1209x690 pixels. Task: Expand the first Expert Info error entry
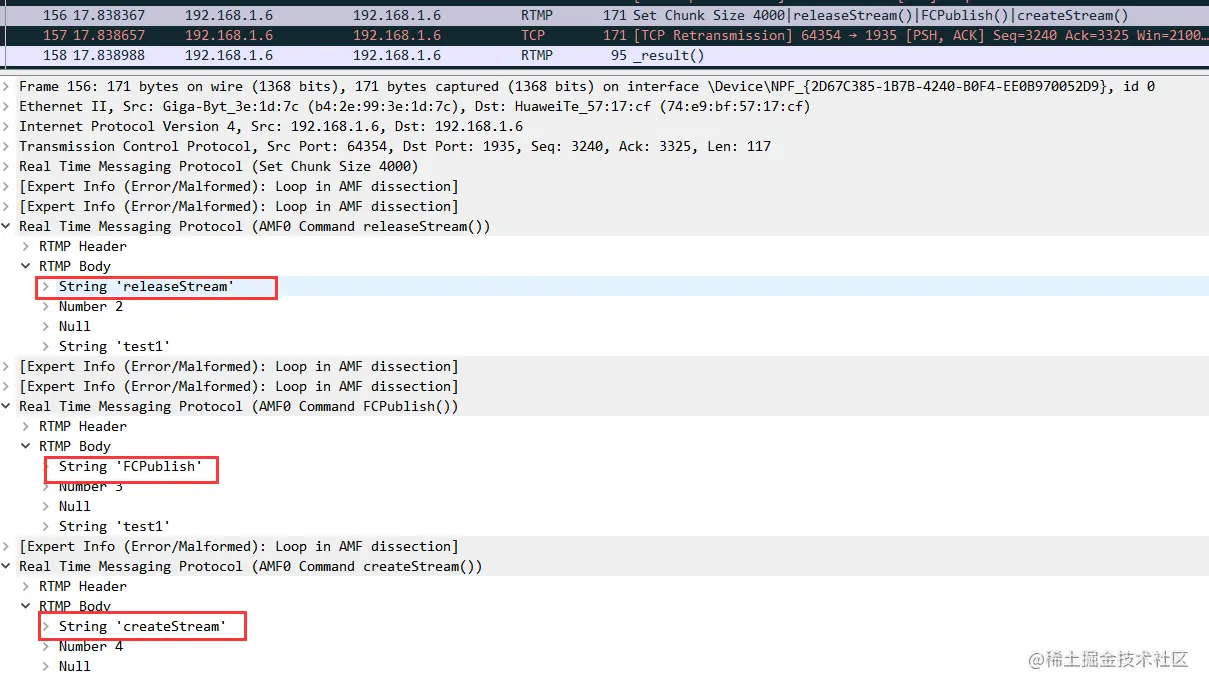pos(8,186)
